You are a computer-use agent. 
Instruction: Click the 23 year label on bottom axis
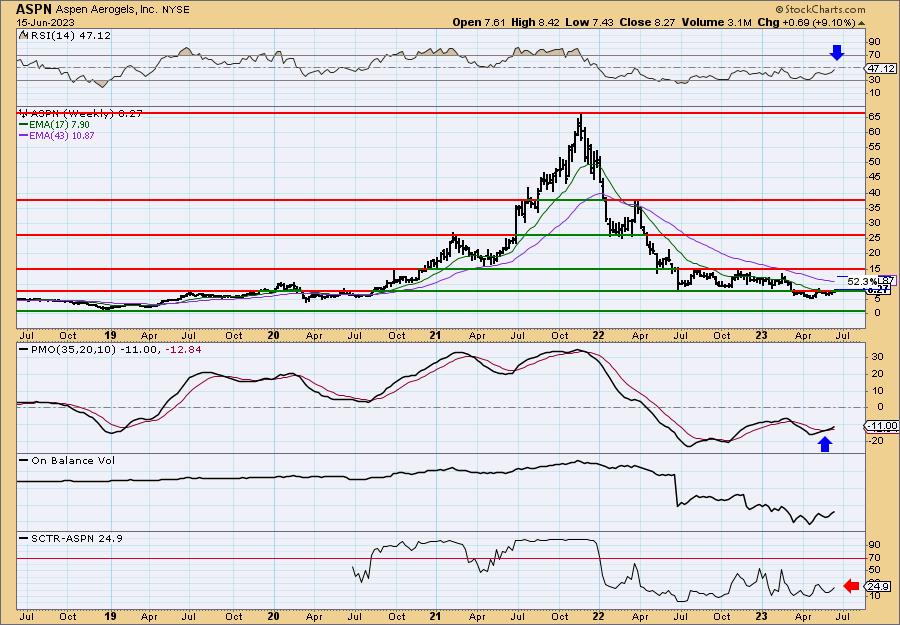(x=762, y=616)
